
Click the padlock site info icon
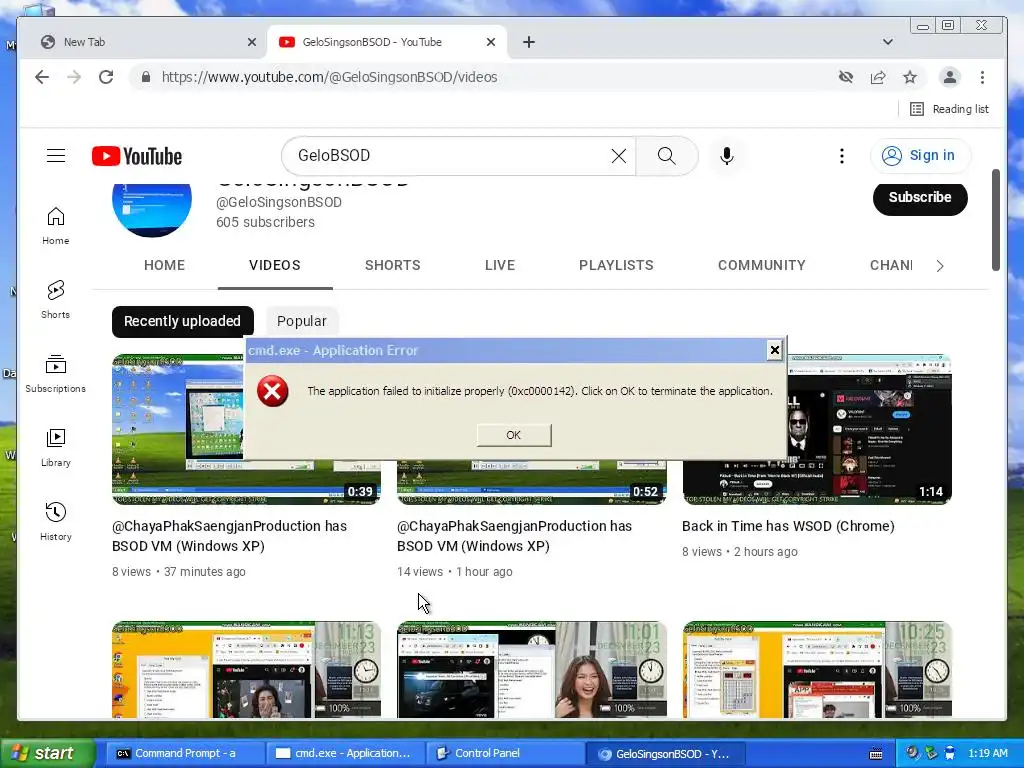(146, 77)
